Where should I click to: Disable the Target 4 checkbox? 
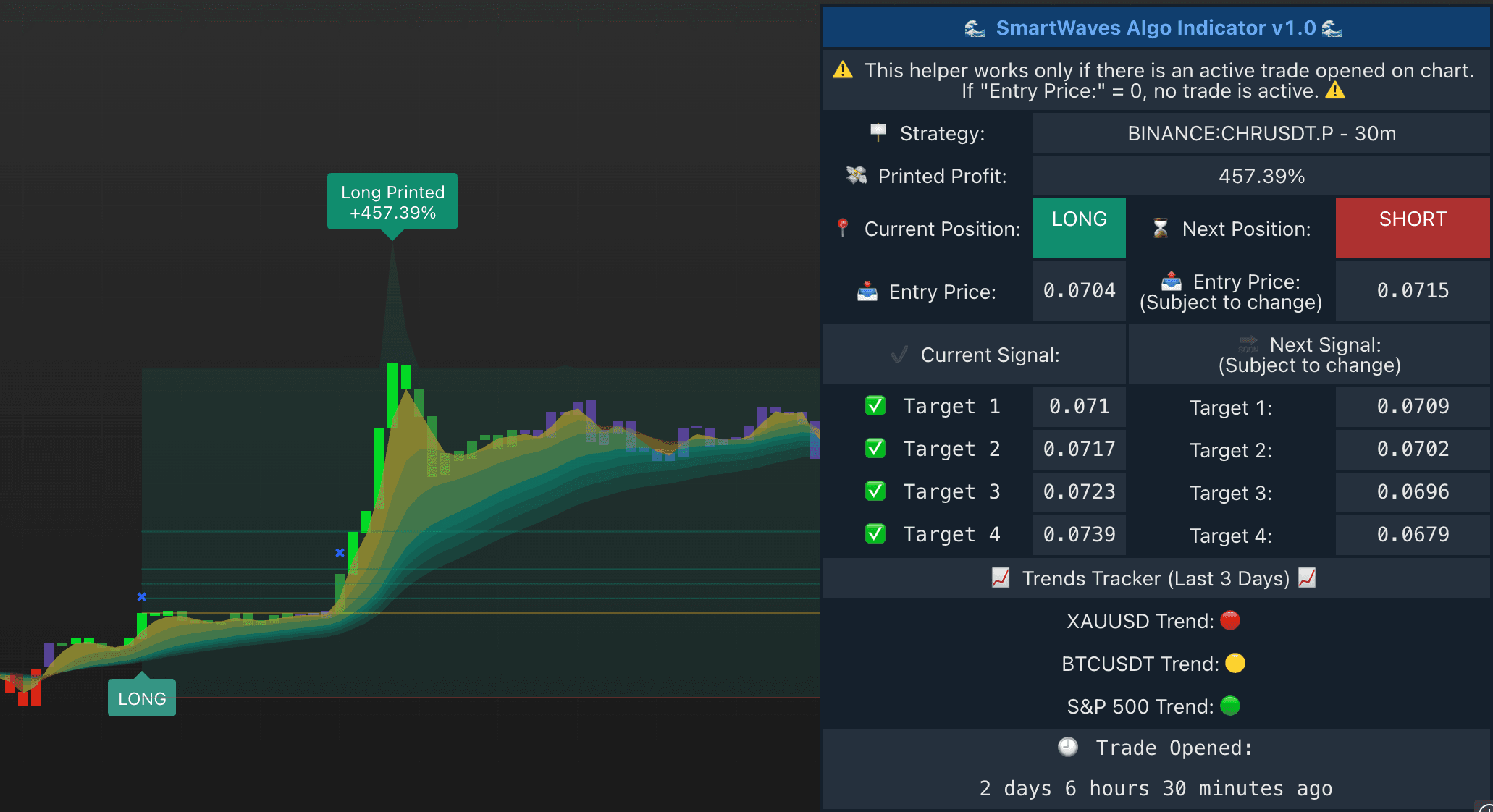click(875, 534)
